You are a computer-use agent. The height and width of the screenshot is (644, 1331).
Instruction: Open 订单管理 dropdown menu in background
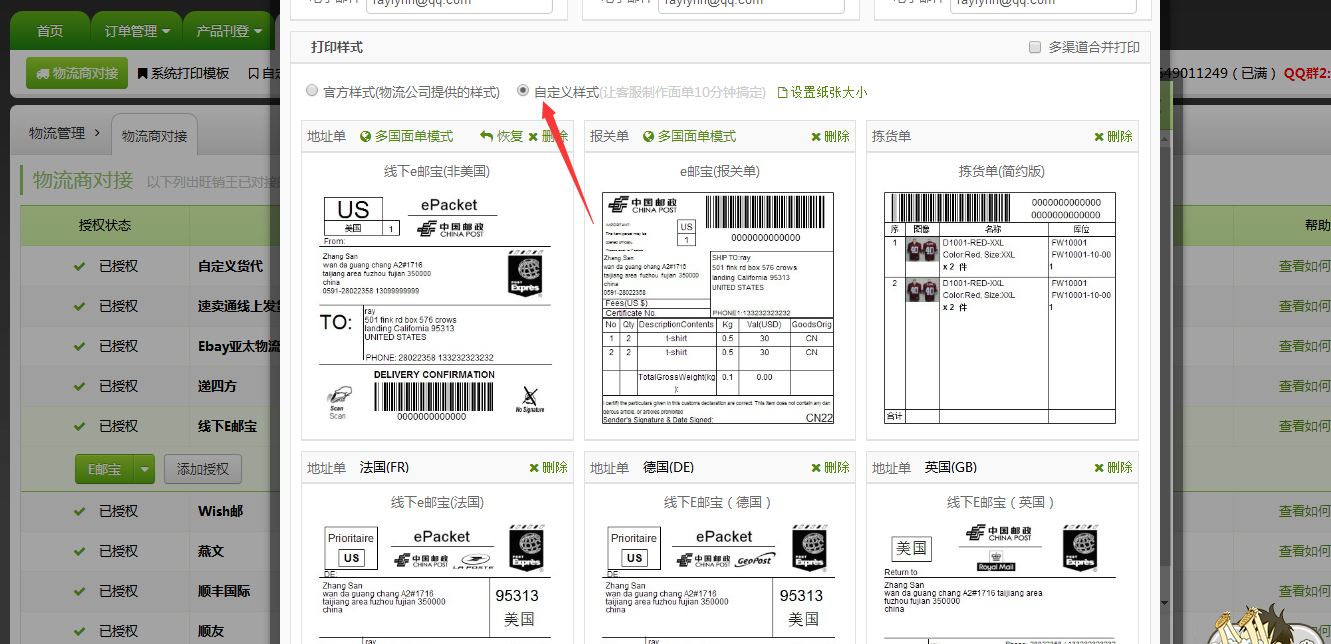click(137, 31)
